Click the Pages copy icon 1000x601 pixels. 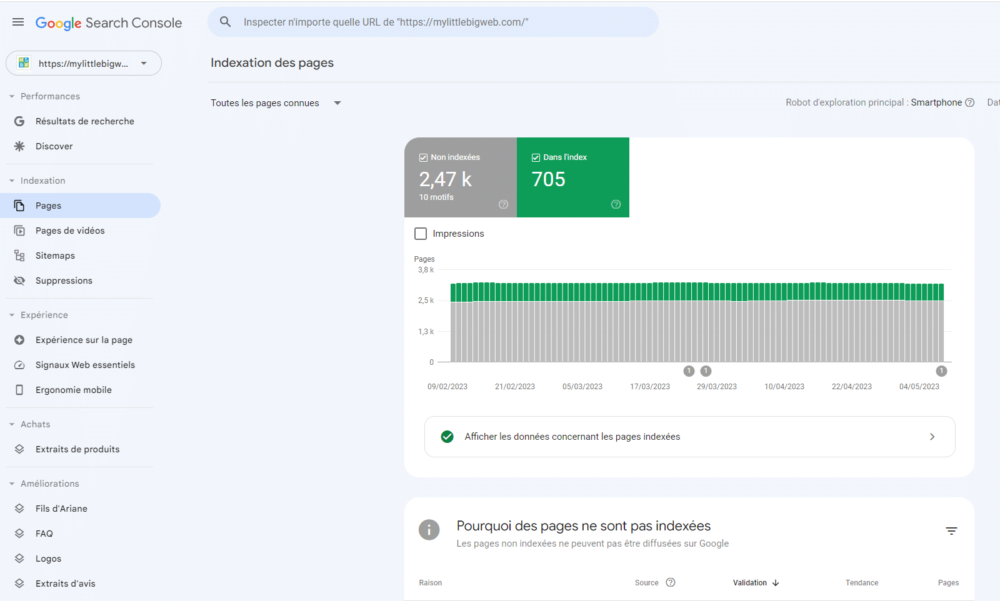(19, 205)
